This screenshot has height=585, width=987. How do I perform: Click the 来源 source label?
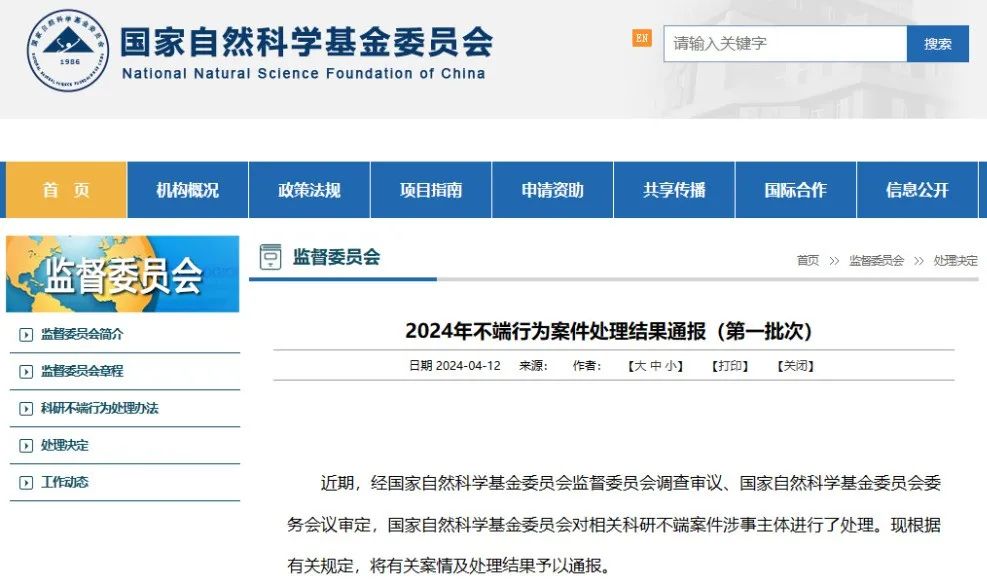coord(533,366)
